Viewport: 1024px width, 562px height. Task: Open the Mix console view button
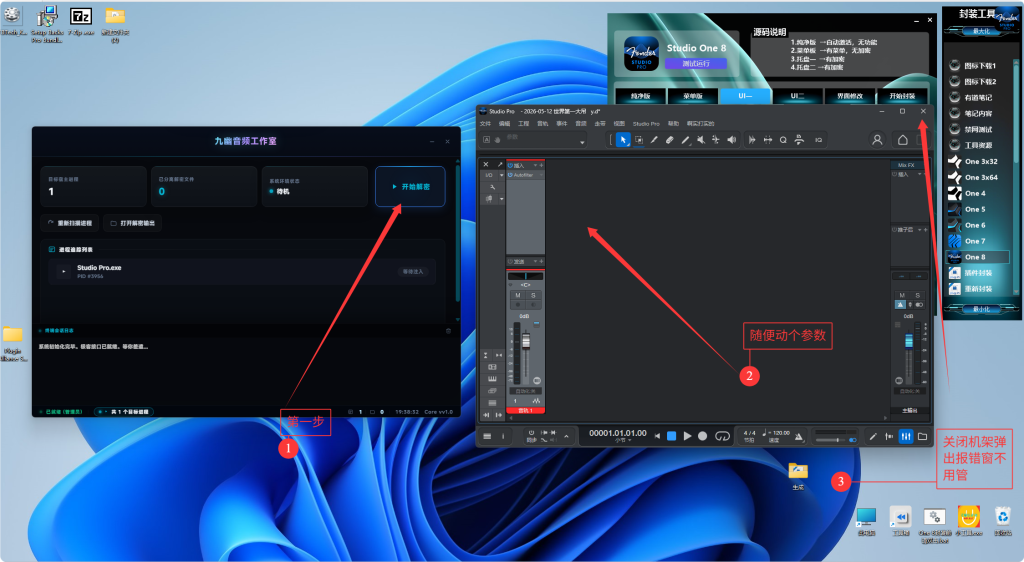pyautogui.click(x=906, y=436)
